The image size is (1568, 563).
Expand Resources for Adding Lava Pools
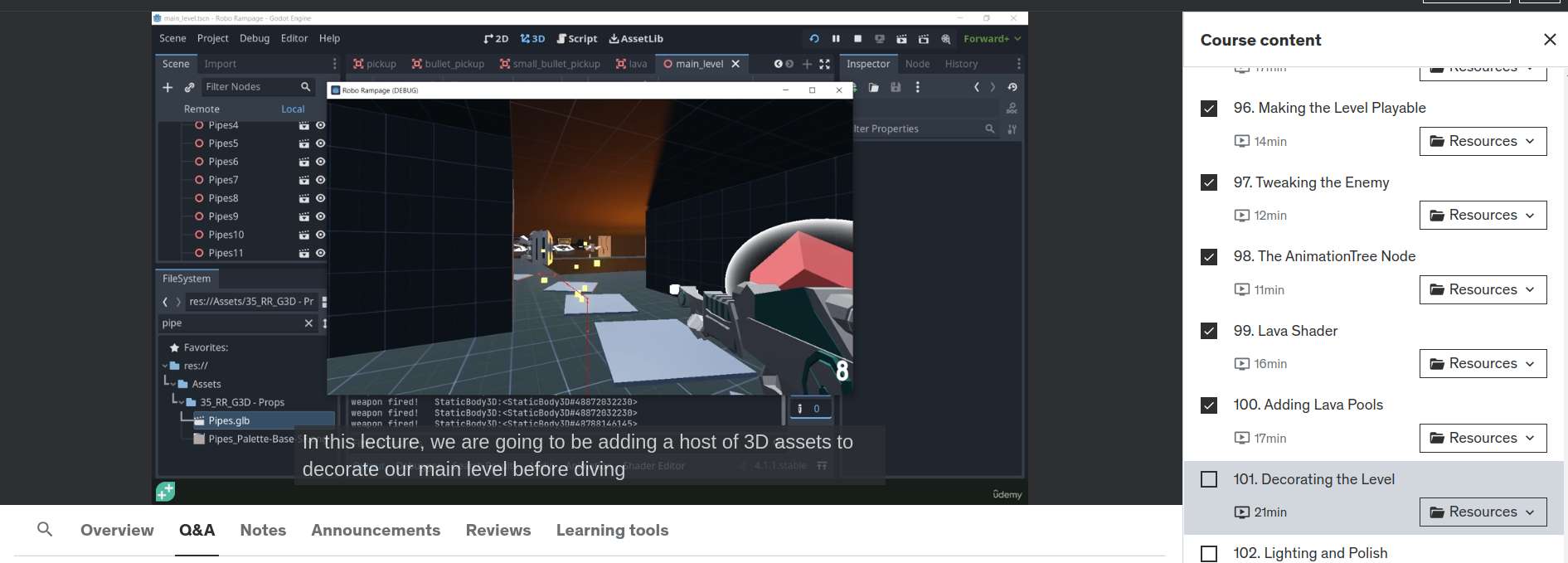tap(1483, 438)
